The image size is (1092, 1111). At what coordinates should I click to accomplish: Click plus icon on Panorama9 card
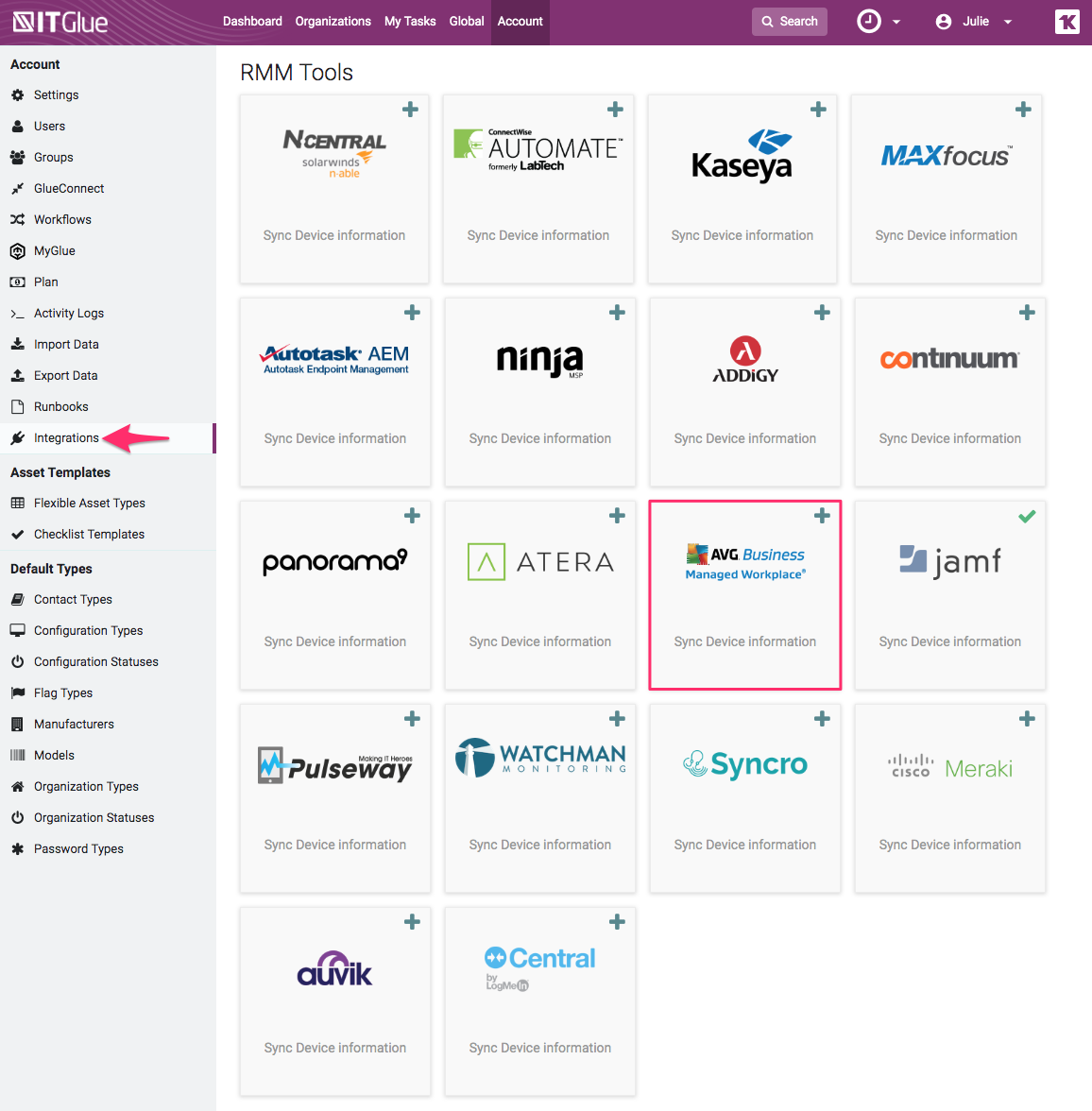[412, 516]
